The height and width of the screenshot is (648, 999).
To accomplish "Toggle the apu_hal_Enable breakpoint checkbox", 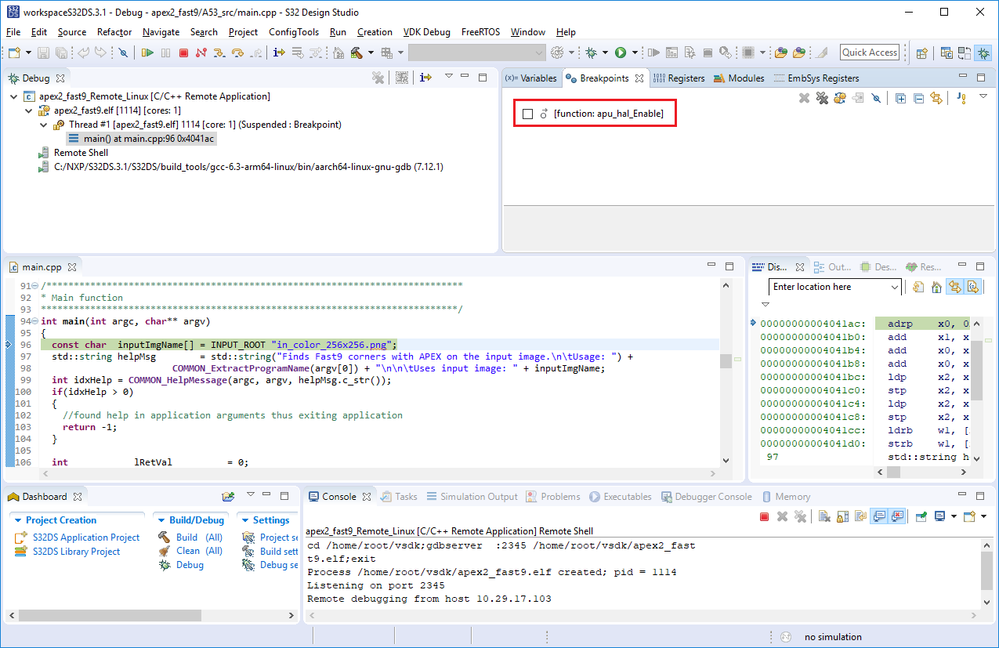I will click(528, 114).
